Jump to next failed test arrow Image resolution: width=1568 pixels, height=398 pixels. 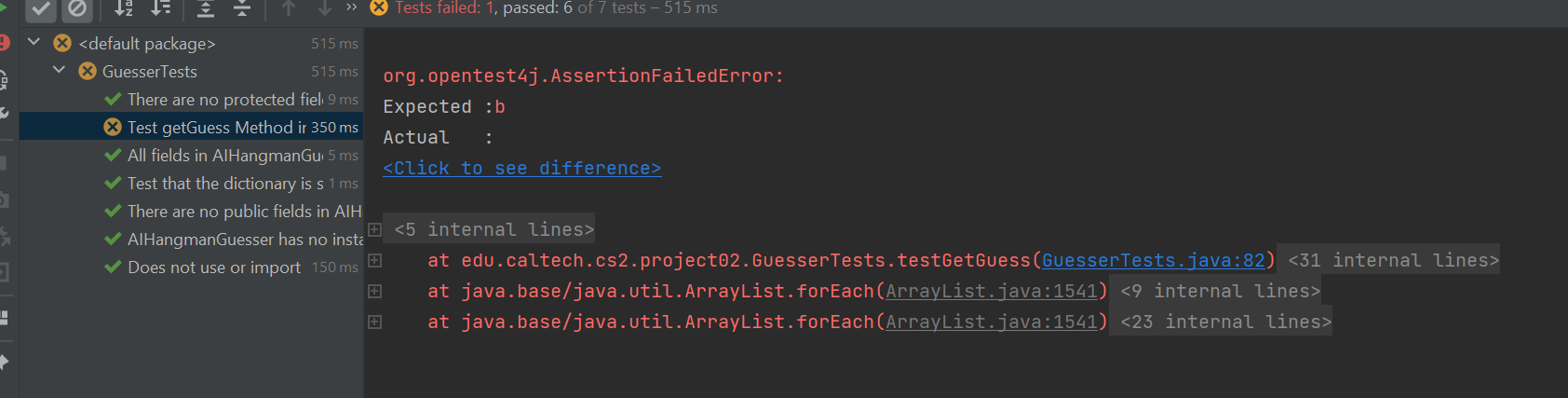tap(324, 8)
